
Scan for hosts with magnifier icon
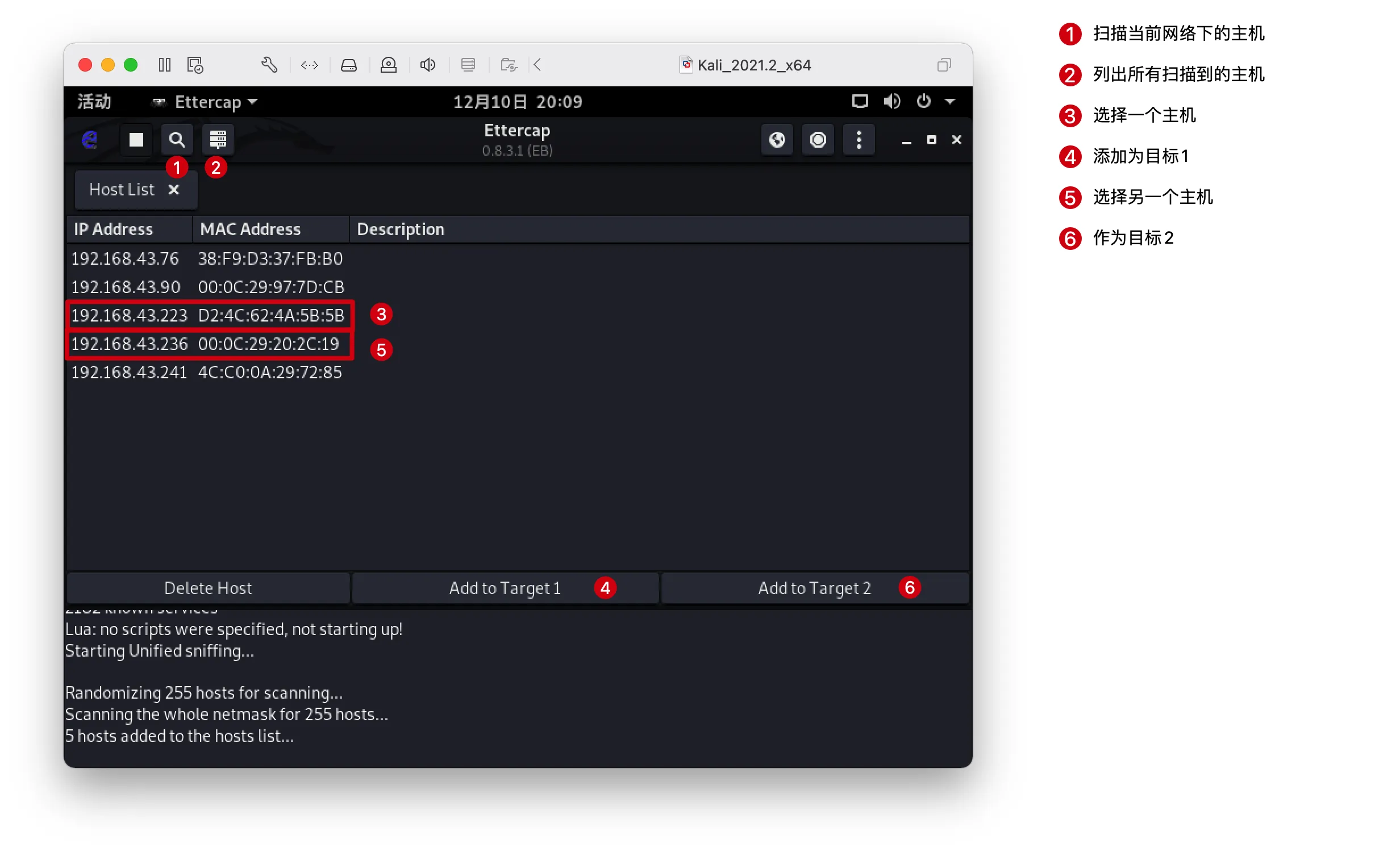(177, 140)
